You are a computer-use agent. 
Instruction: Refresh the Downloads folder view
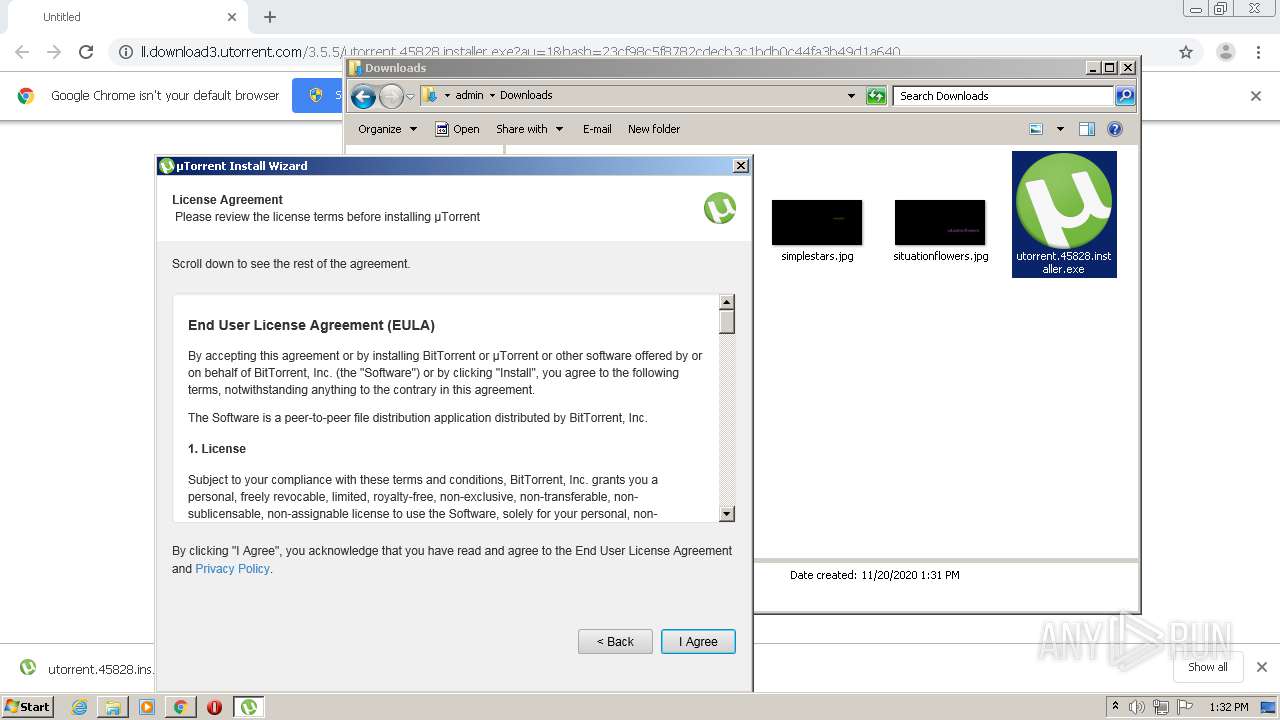point(876,96)
